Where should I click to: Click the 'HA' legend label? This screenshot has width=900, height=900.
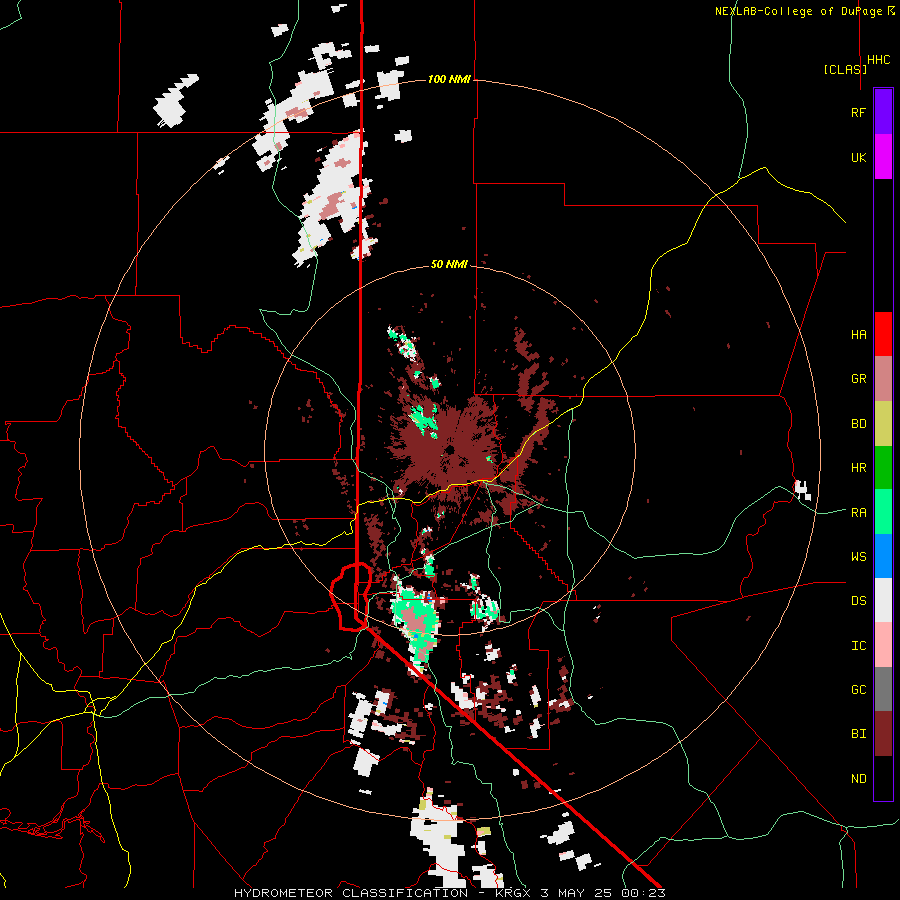pyautogui.click(x=858, y=335)
